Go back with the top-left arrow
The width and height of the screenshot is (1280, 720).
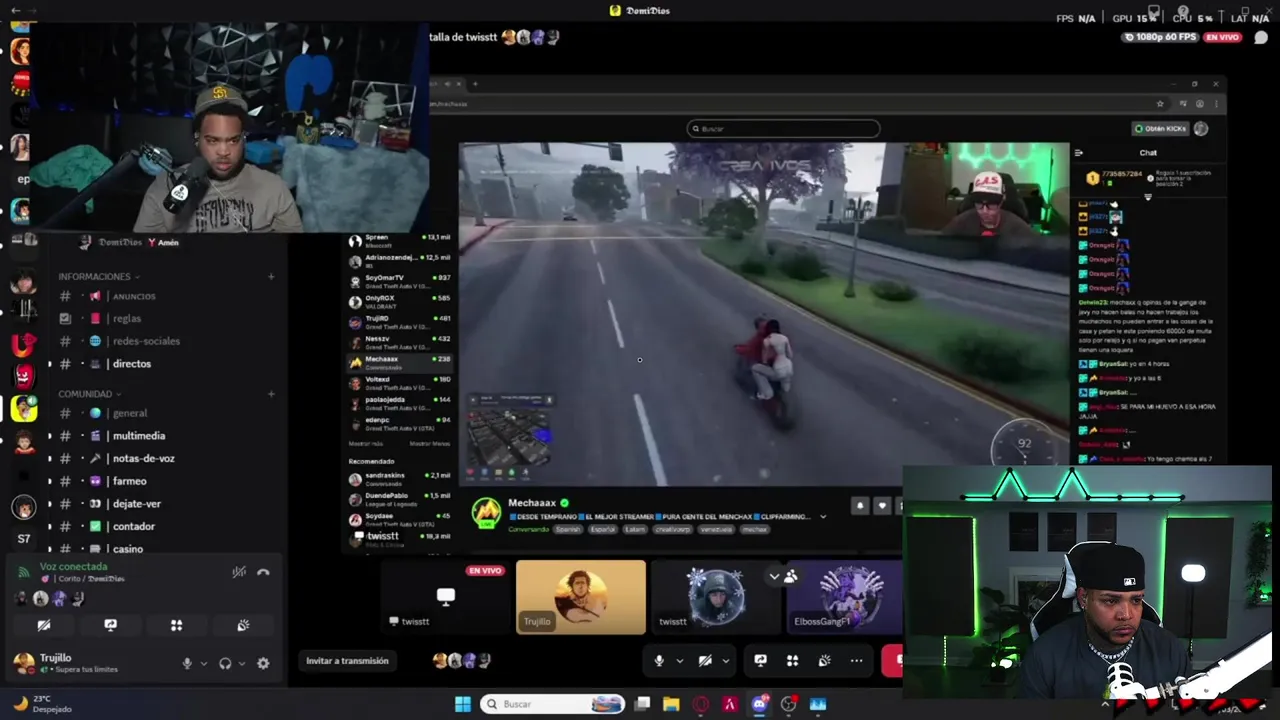pos(15,10)
